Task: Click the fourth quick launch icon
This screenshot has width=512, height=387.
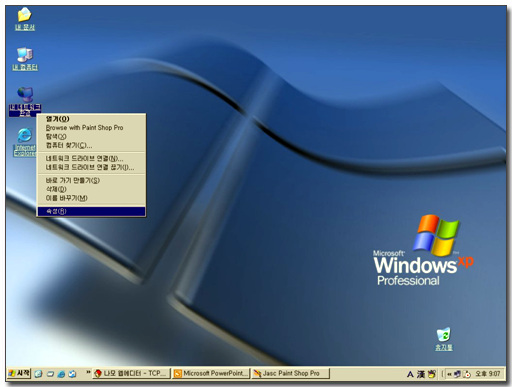Action: 72,374
